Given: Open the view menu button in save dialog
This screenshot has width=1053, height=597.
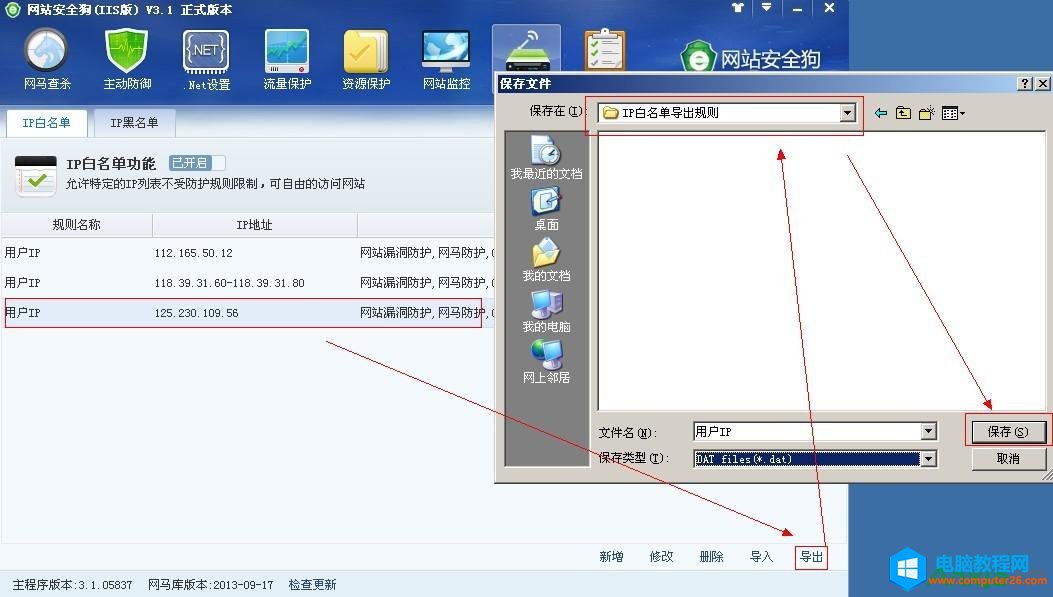Looking at the screenshot, I should pos(953,113).
